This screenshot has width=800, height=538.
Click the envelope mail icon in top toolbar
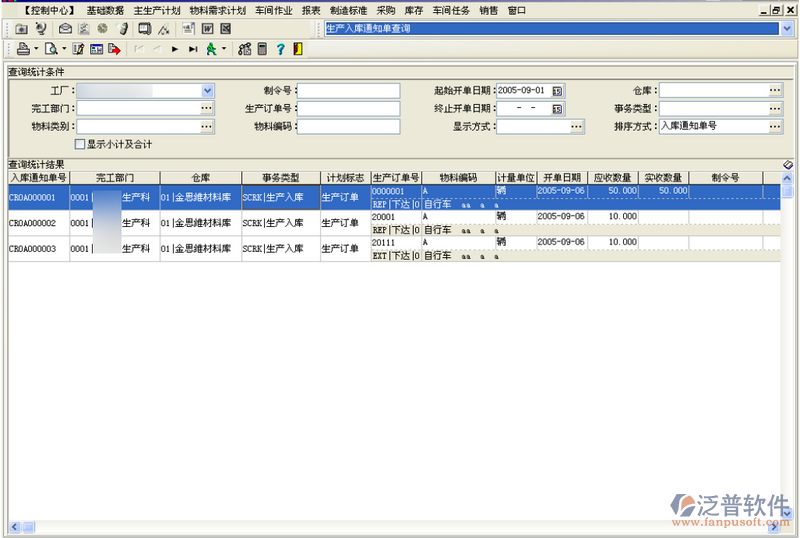(x=65, y=28)
